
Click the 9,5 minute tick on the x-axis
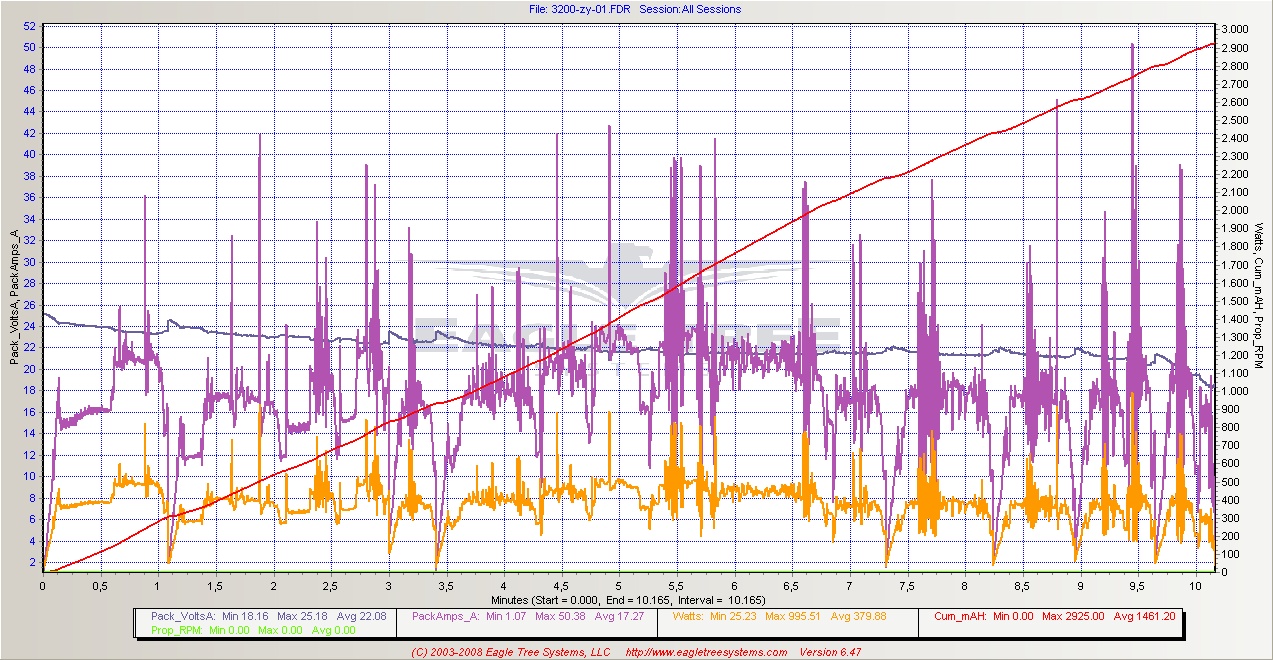point(1137,585)
